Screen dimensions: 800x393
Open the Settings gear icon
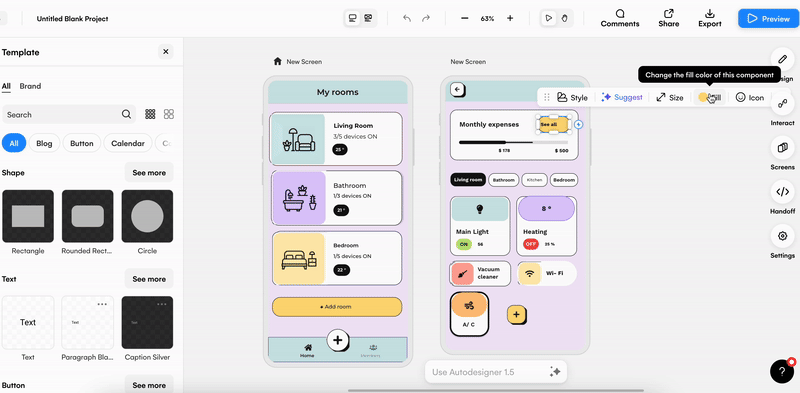tap(782, 236)
